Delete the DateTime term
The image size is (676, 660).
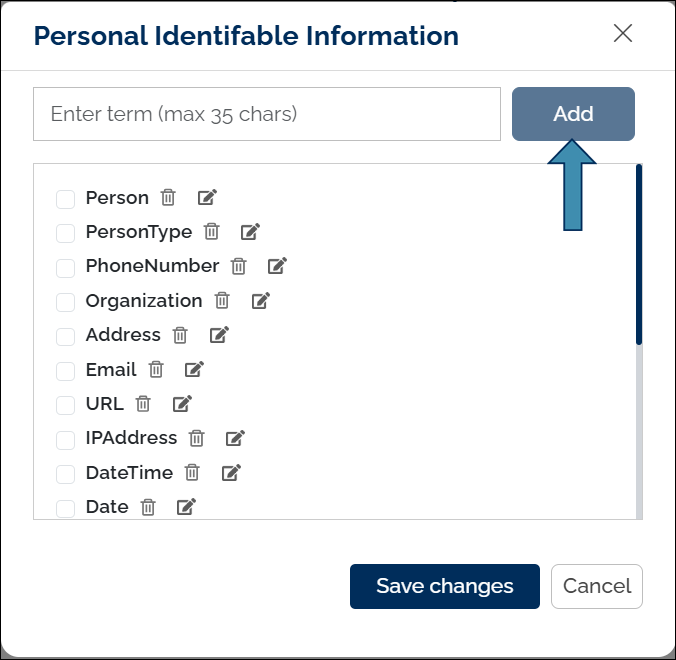pyautogui.click(x=192, y=472)
